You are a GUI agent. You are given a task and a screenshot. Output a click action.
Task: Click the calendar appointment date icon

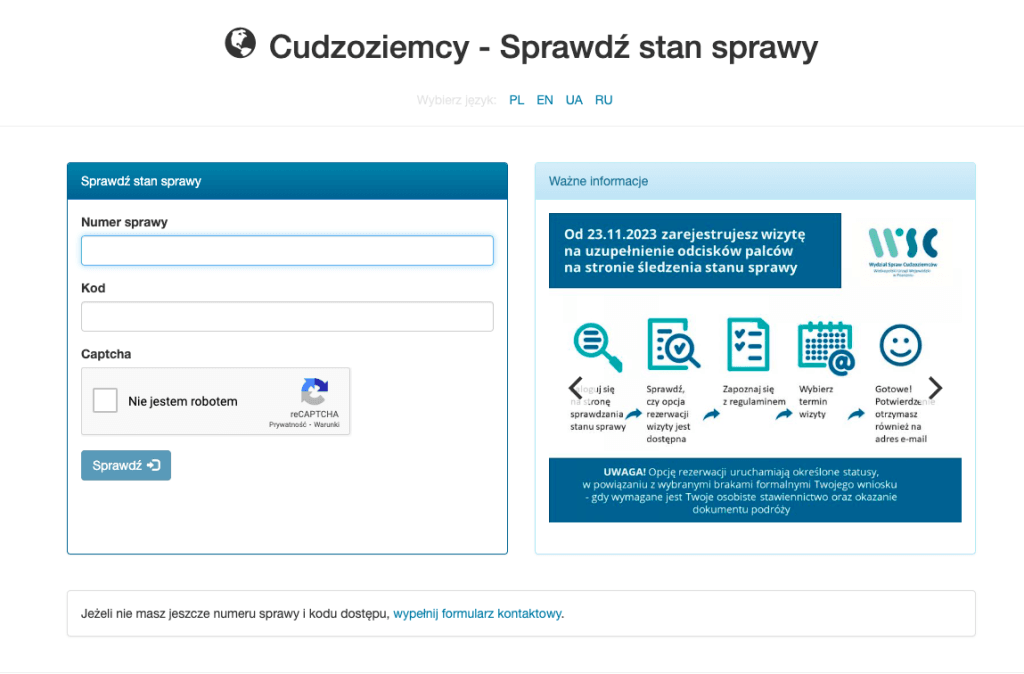(x=825, y=347)
